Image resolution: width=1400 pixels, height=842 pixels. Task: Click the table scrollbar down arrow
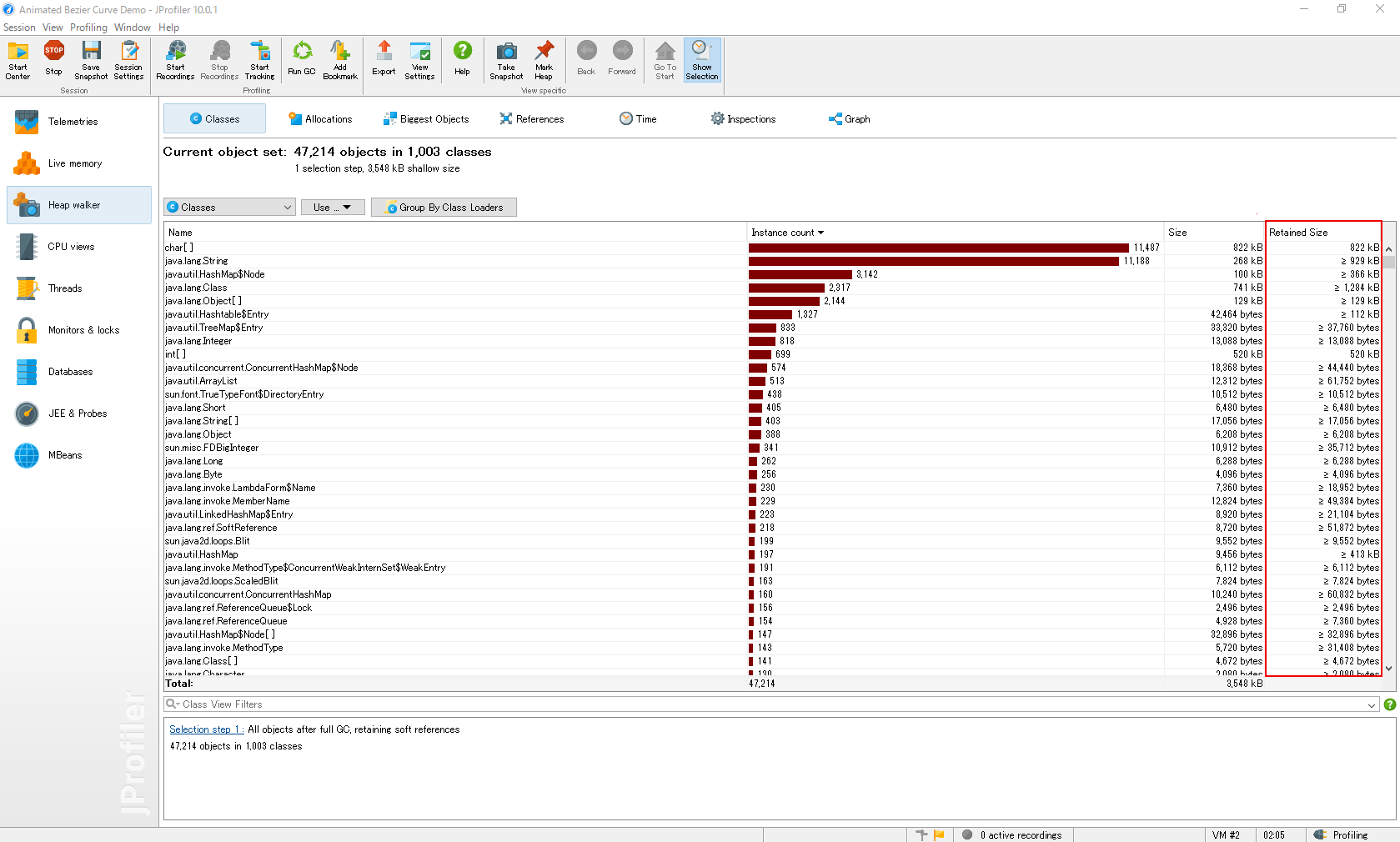(1389, 668)
